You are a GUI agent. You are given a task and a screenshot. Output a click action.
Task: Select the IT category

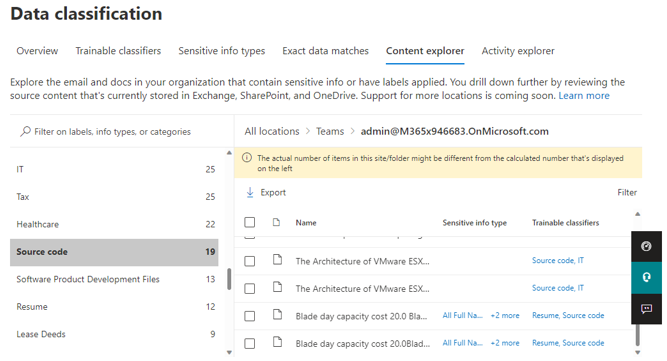pyautogui.click(x=114, y=169)
